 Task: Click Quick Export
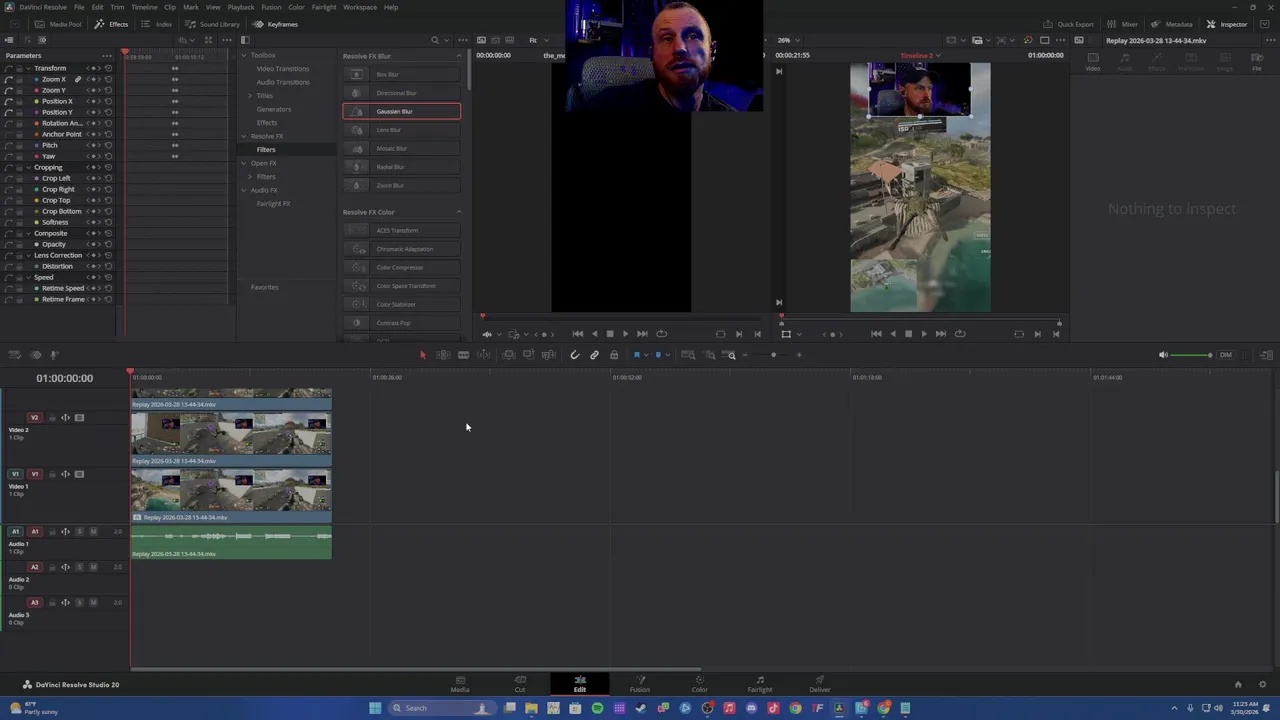click(1069, 24)
